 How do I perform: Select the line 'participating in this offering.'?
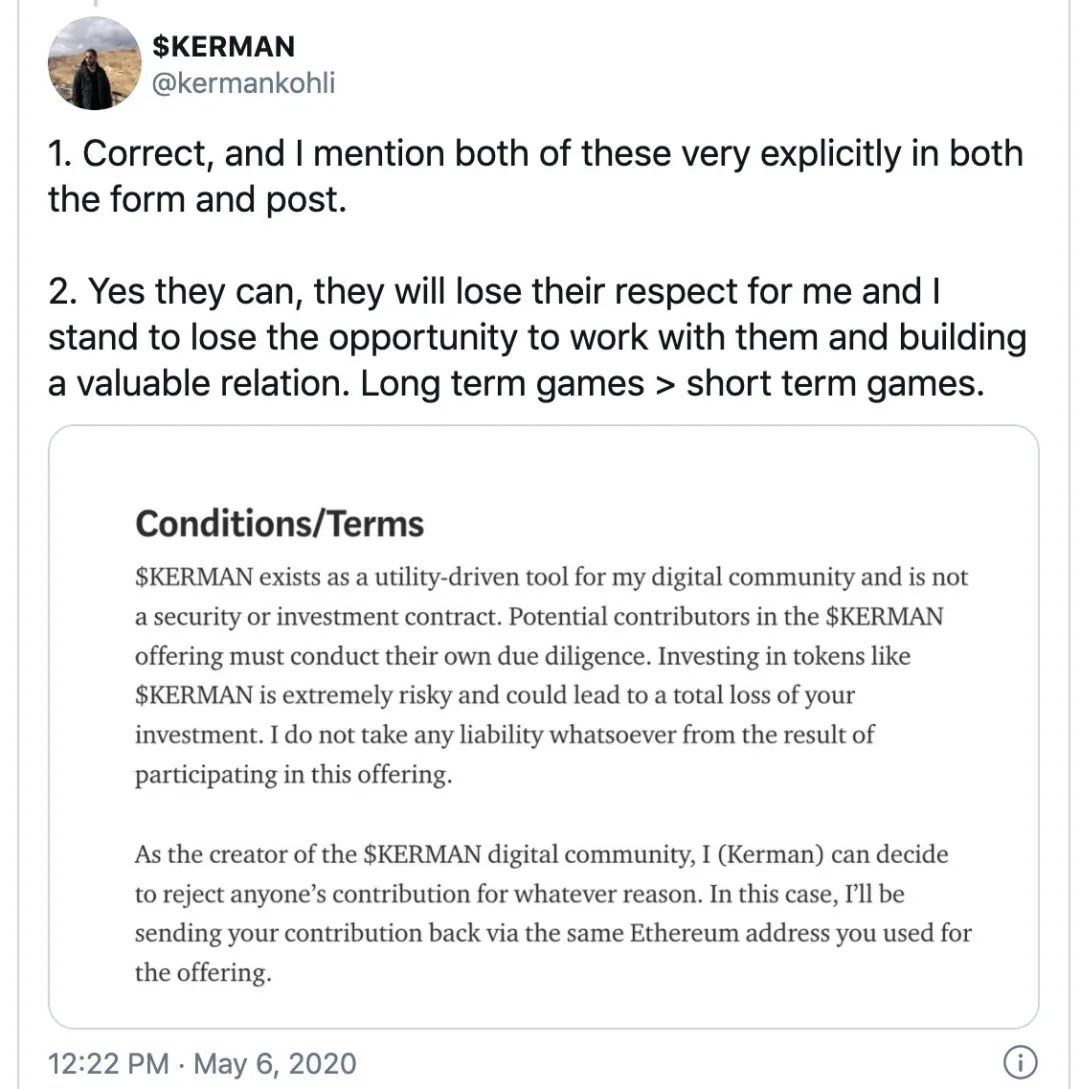pyautogui.click(x=293, y=774)
